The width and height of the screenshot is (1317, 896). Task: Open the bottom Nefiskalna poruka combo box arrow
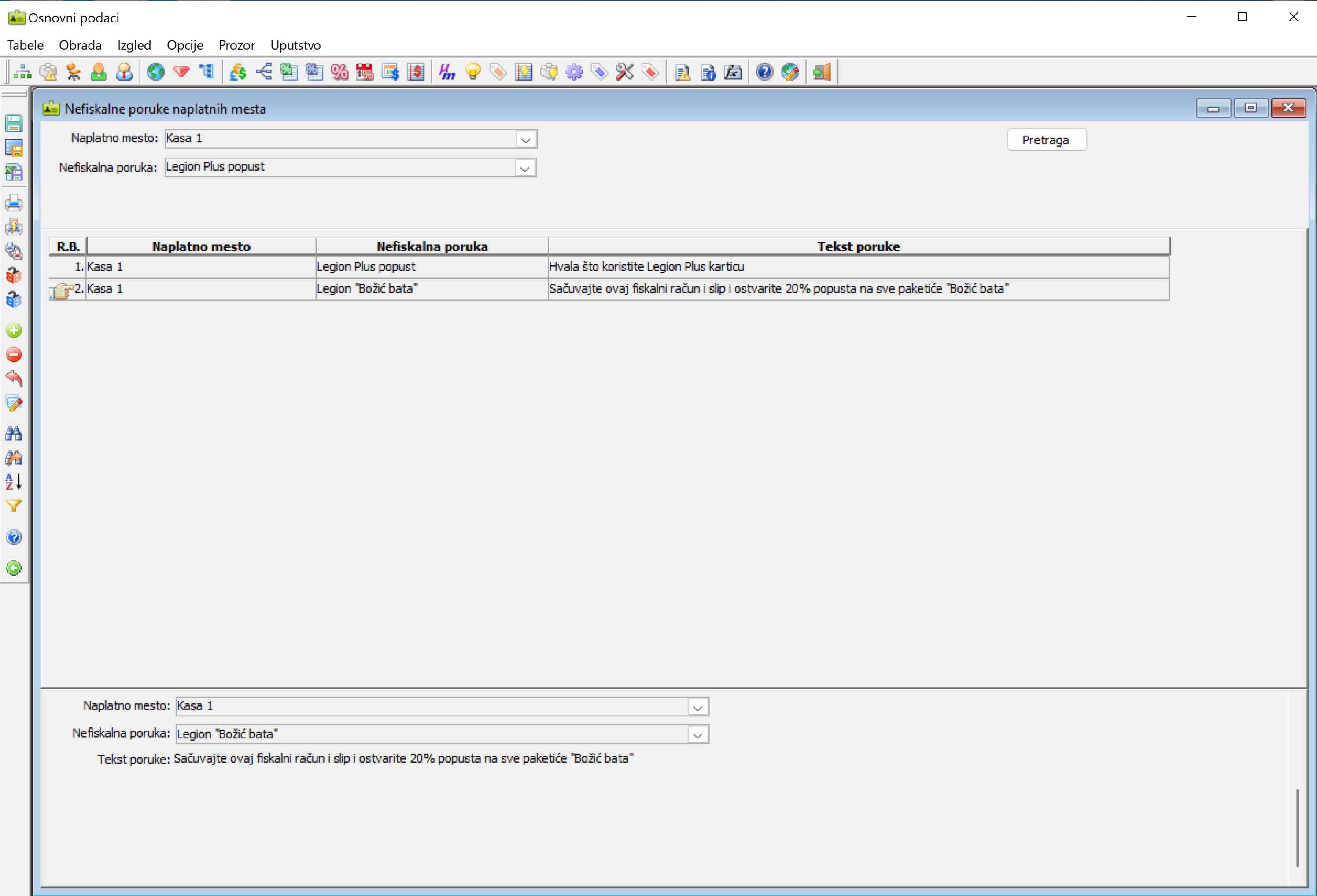click(697, 735)
